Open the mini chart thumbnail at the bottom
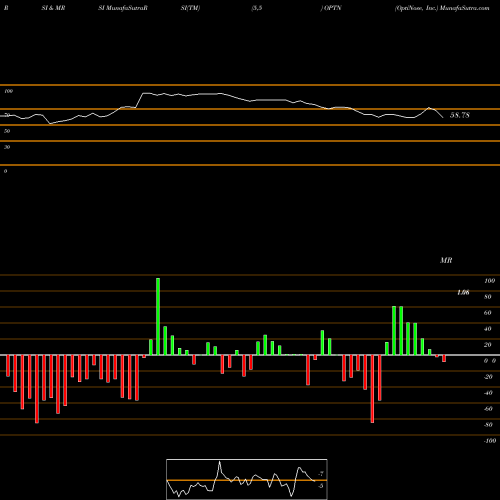The height and width of the screenshot is (500, 500). point(247,479)
